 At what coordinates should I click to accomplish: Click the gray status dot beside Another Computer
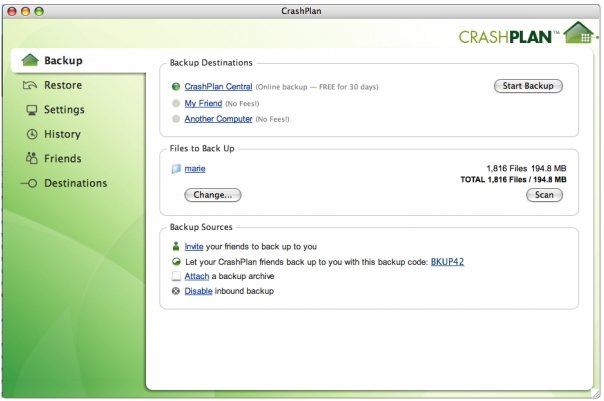[176, 119]
